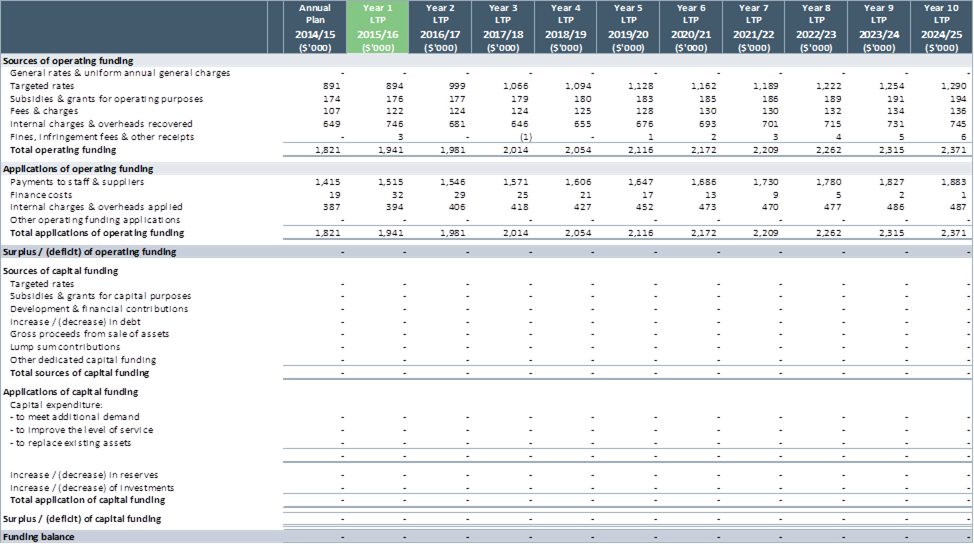
Task: Select Surplus / (deficit) of capital funding label
Action: pos(82,519)
